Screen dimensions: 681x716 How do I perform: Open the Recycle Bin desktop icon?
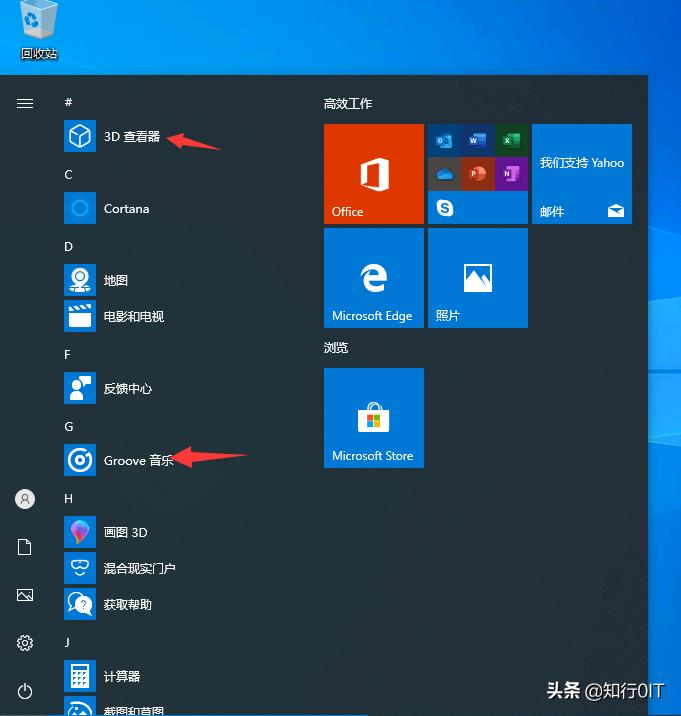(39, 30)
